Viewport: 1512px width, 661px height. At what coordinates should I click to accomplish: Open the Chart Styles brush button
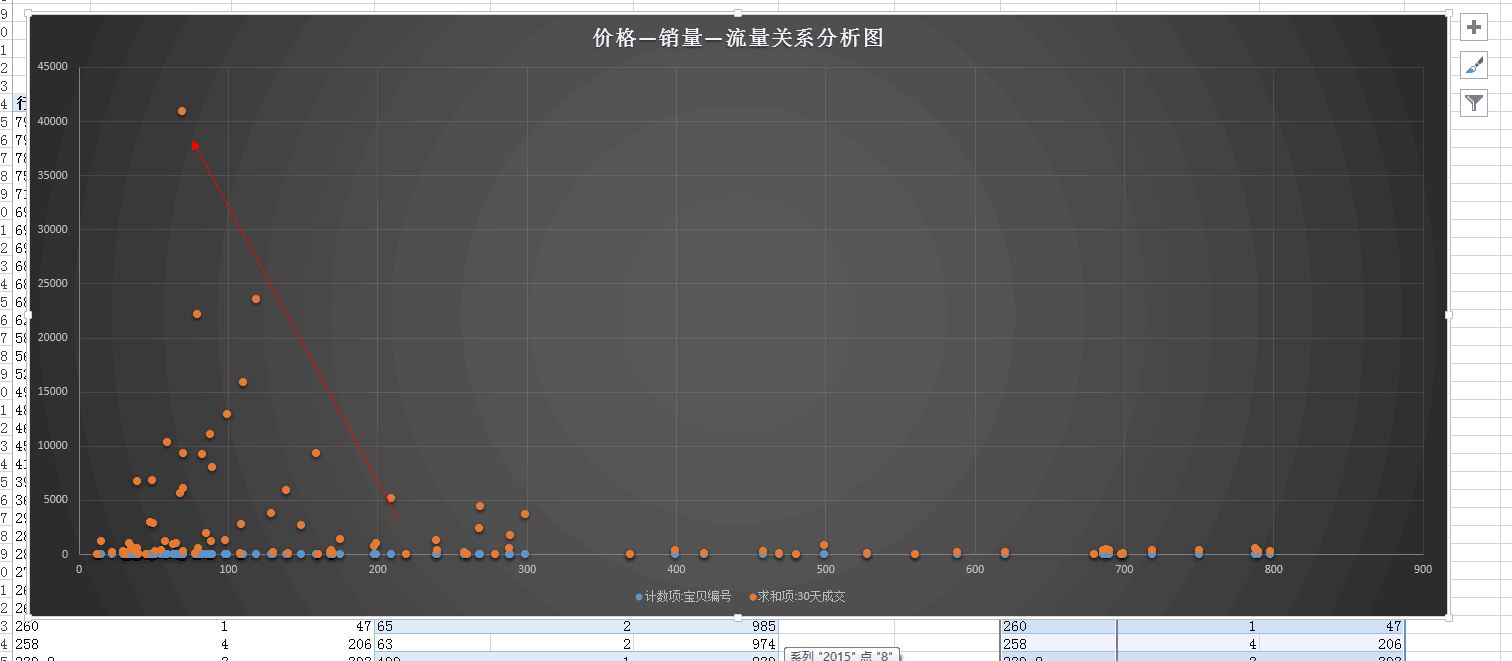1474,65
